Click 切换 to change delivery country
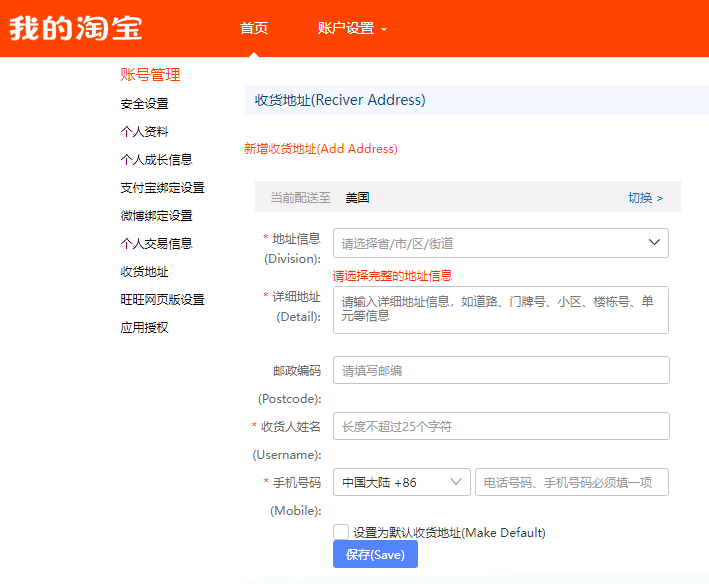 coord(645,198)
